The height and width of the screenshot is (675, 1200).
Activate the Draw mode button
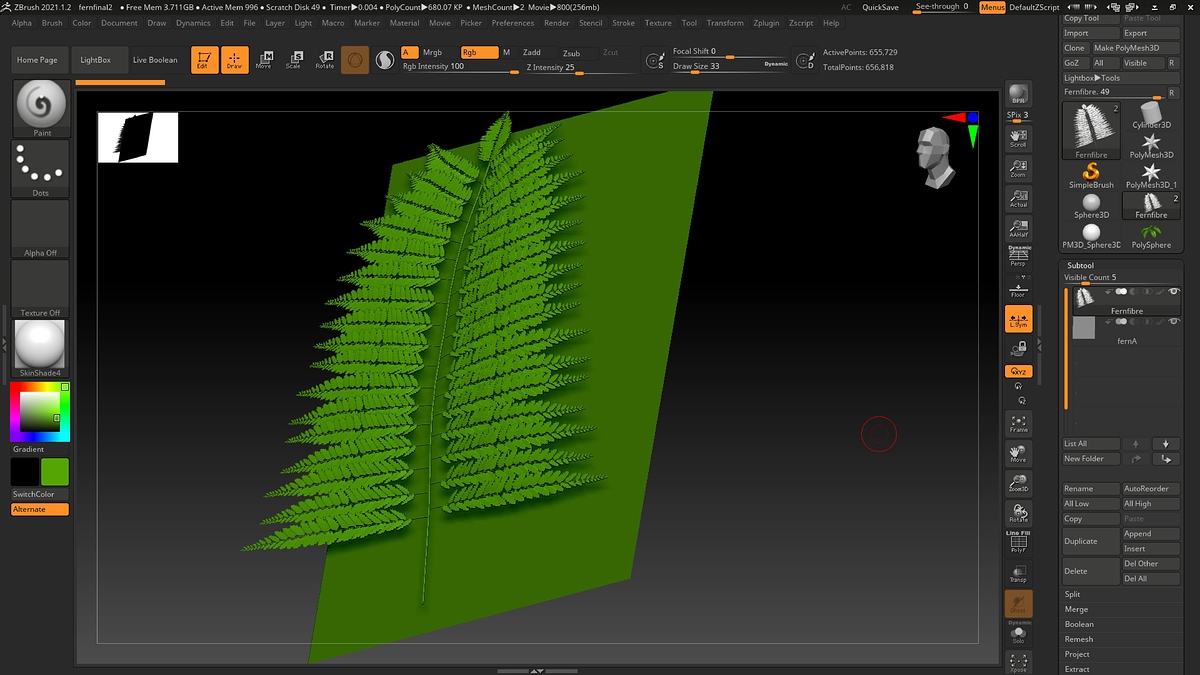(234, 60)
